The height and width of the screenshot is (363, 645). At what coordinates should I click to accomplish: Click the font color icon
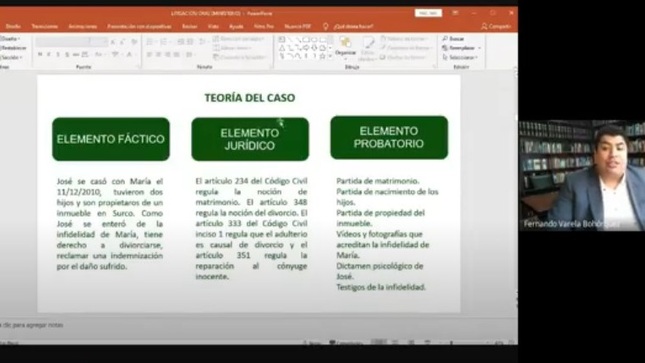coord(129,54)
